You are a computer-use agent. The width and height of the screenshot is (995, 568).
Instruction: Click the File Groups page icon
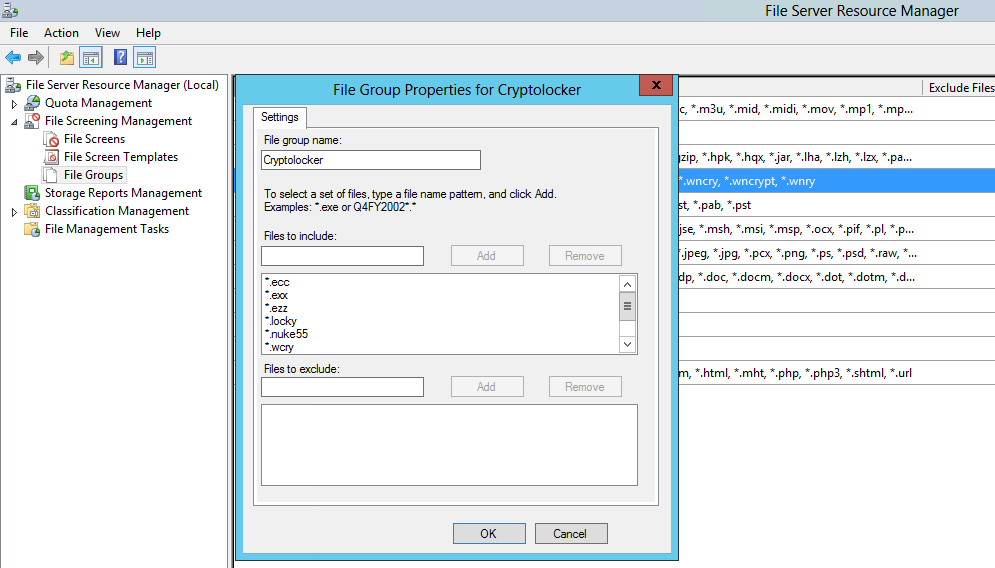[51, 175]
